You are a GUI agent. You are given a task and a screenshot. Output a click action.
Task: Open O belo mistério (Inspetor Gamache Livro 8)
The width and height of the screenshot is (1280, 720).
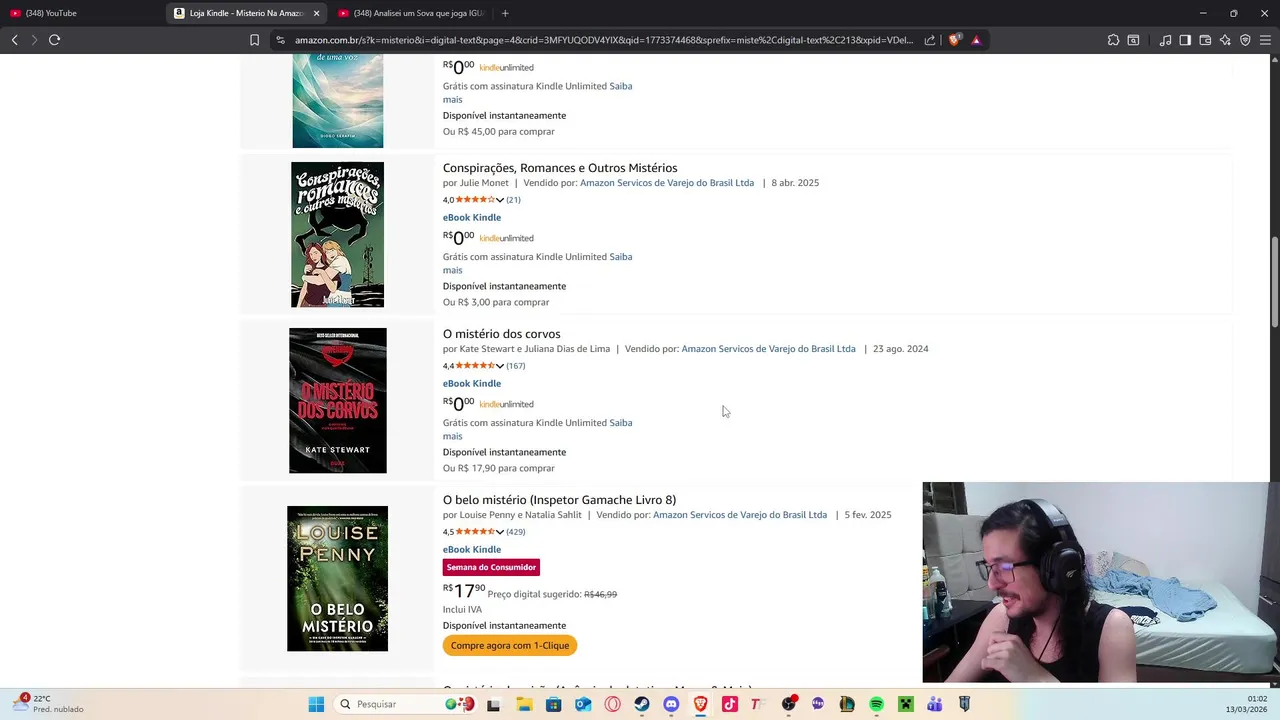point(559,500)
